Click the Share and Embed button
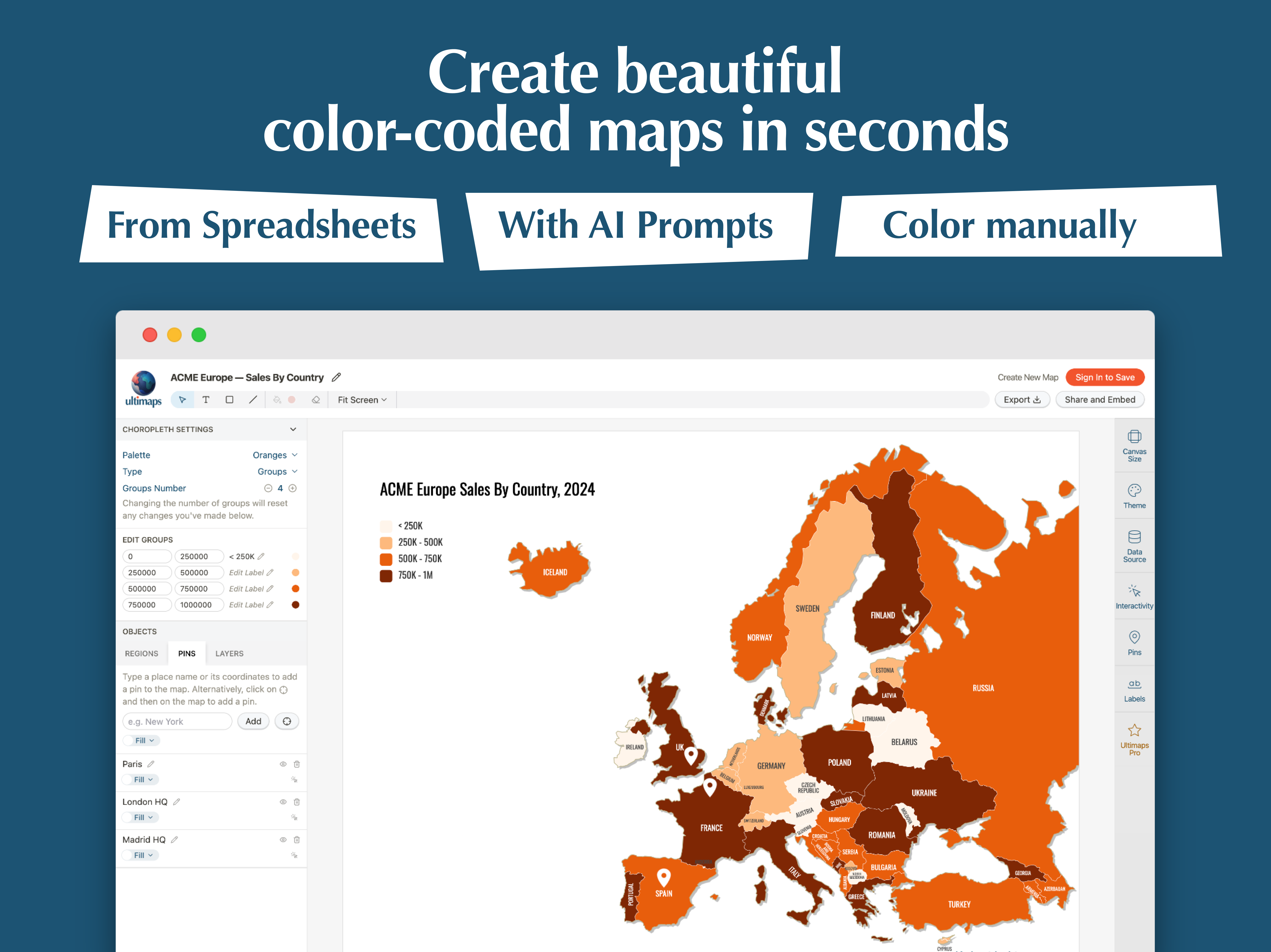Image resolution: width=1271 pixels, height=952 pixels. (1099, 399)
